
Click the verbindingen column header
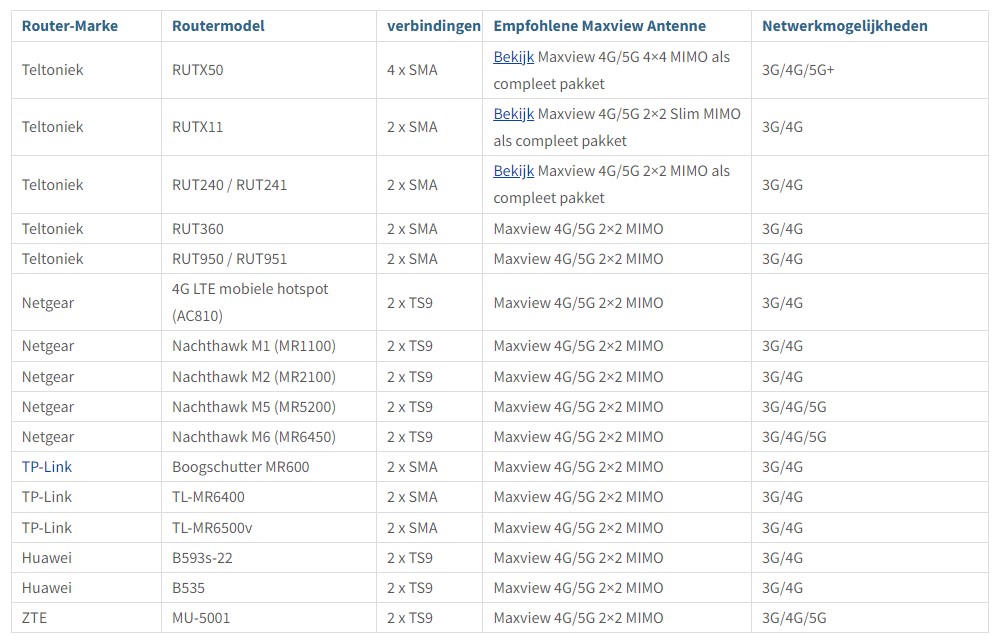(433, 26)
